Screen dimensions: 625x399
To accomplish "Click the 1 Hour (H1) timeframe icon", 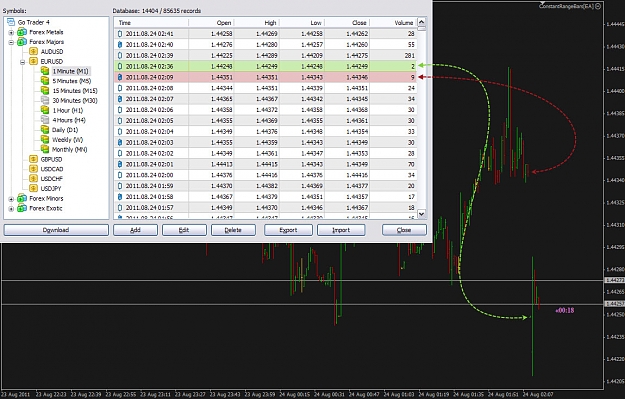I will pos(45,110).
